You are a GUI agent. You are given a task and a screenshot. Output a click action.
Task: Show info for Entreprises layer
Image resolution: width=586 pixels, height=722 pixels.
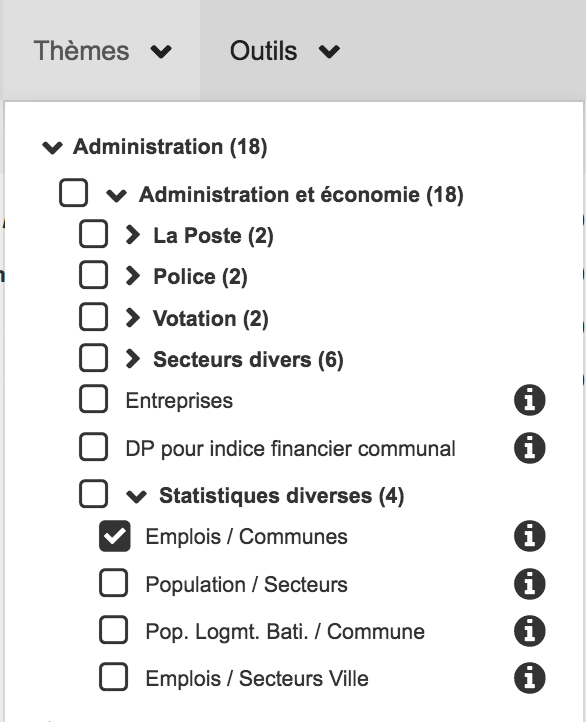[529, 400]
